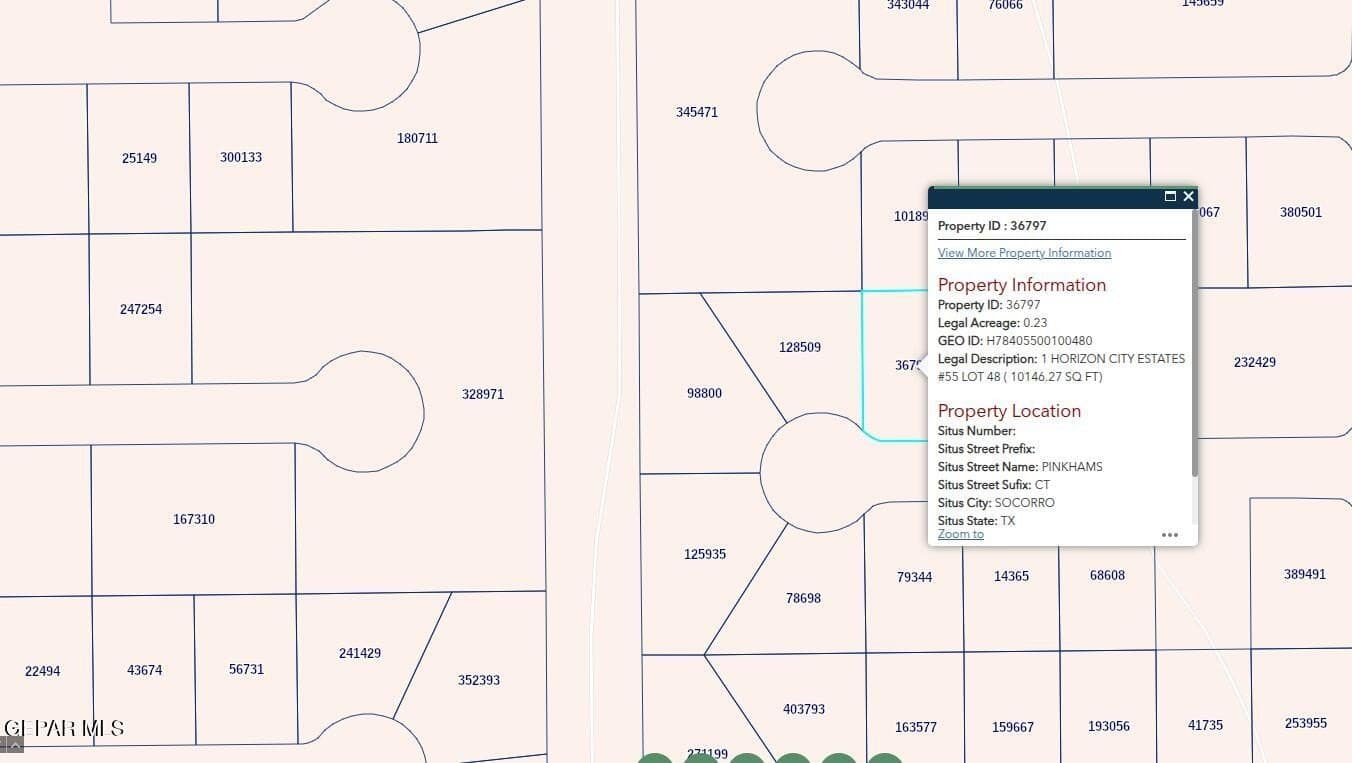Click parcel 180711 in the upper left
The image size is (1352, 763).
click(x=416, y=138)
